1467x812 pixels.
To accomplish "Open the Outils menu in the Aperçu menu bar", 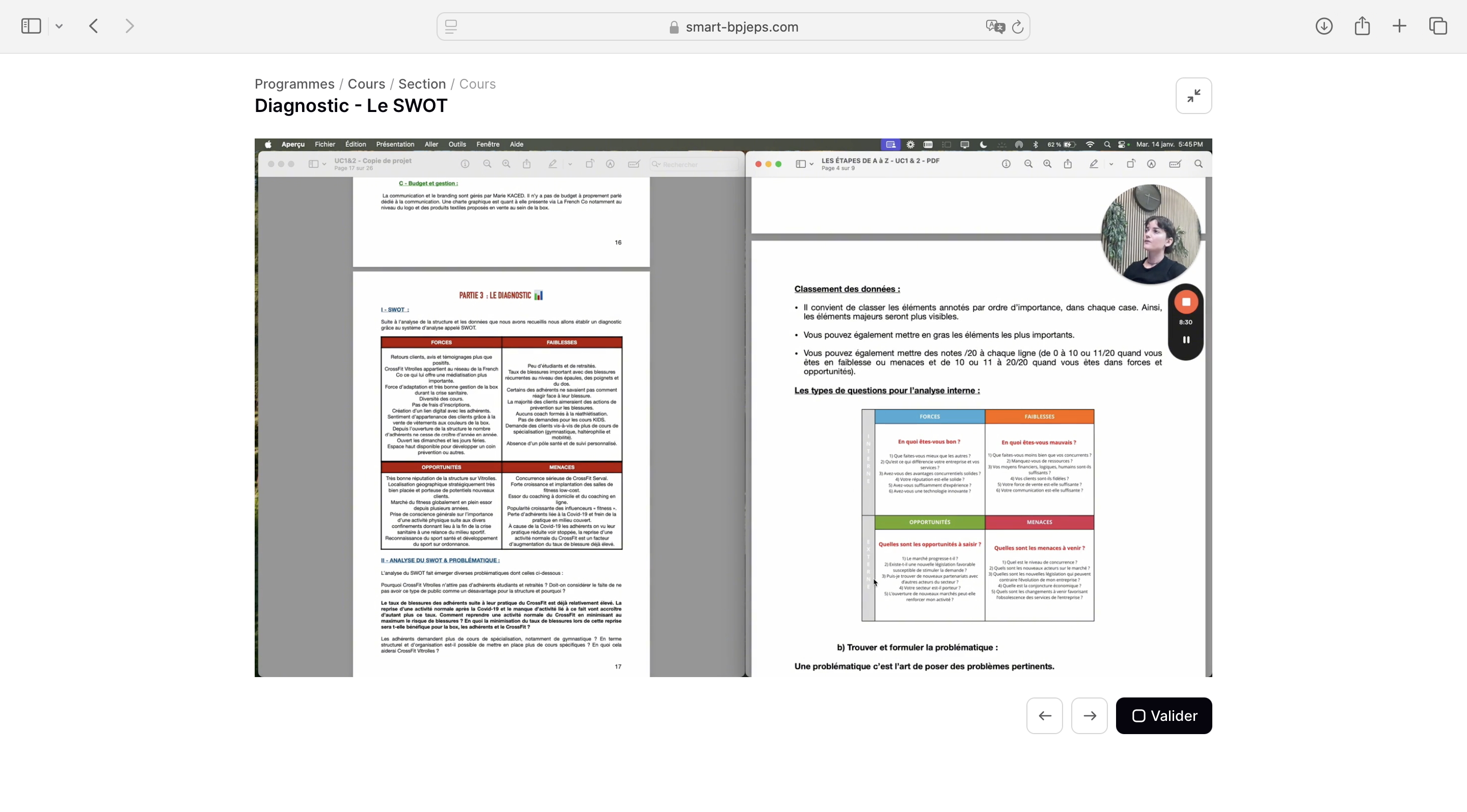I will pyautogui.click(x=457, y=145).
